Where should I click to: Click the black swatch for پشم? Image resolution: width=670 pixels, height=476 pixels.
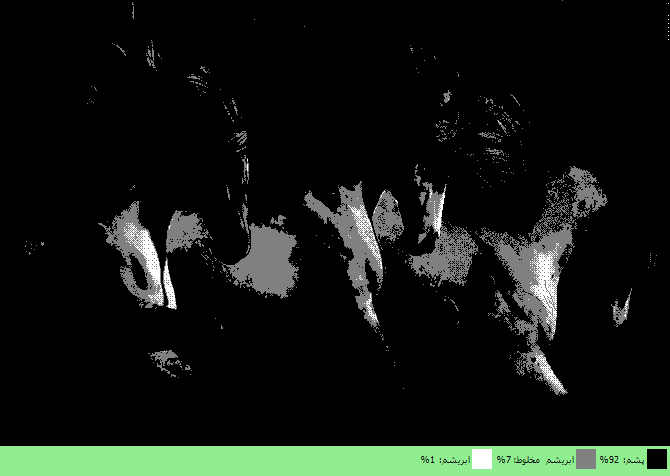(x=657, y=459)
